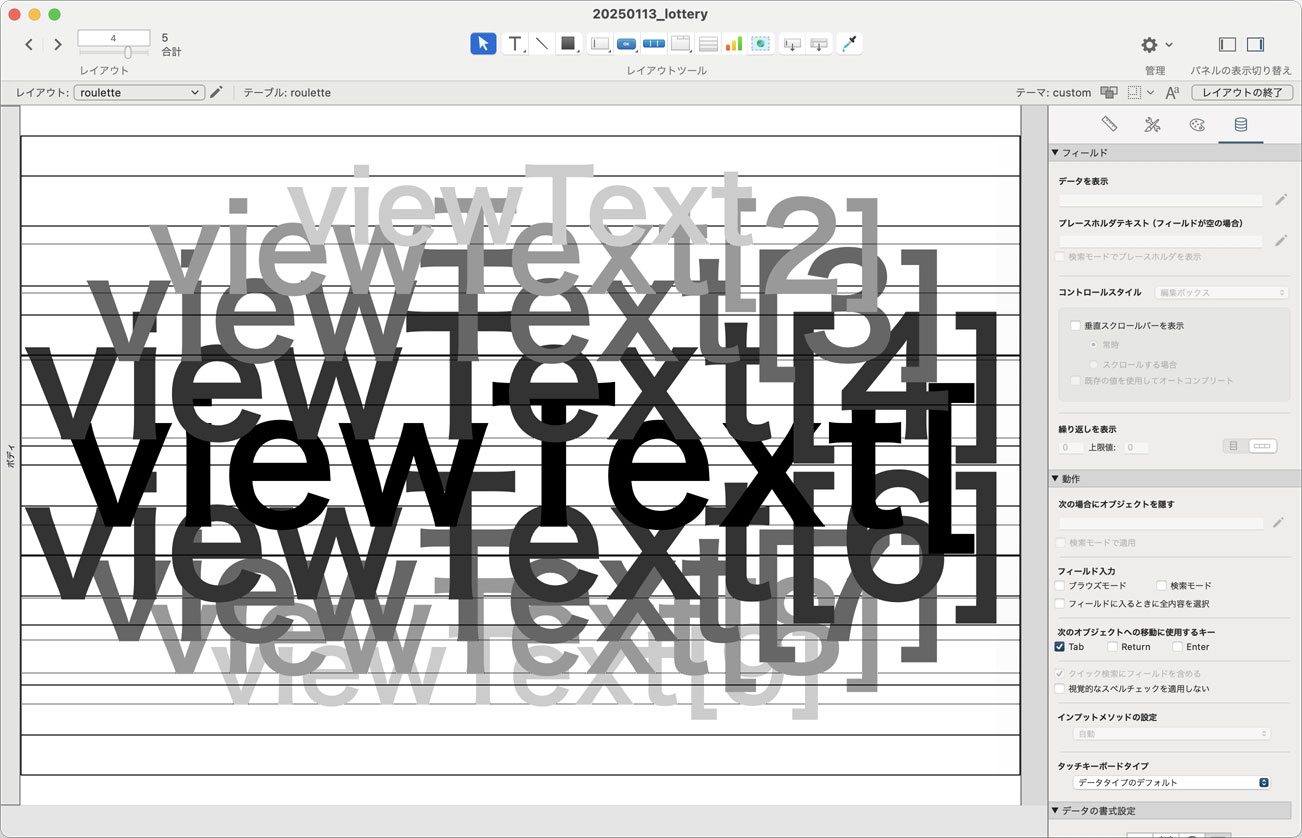The height and width of the screenshot is (838, 1302).
Task: Select vertical repetition orientation button
Action: 1234,446
